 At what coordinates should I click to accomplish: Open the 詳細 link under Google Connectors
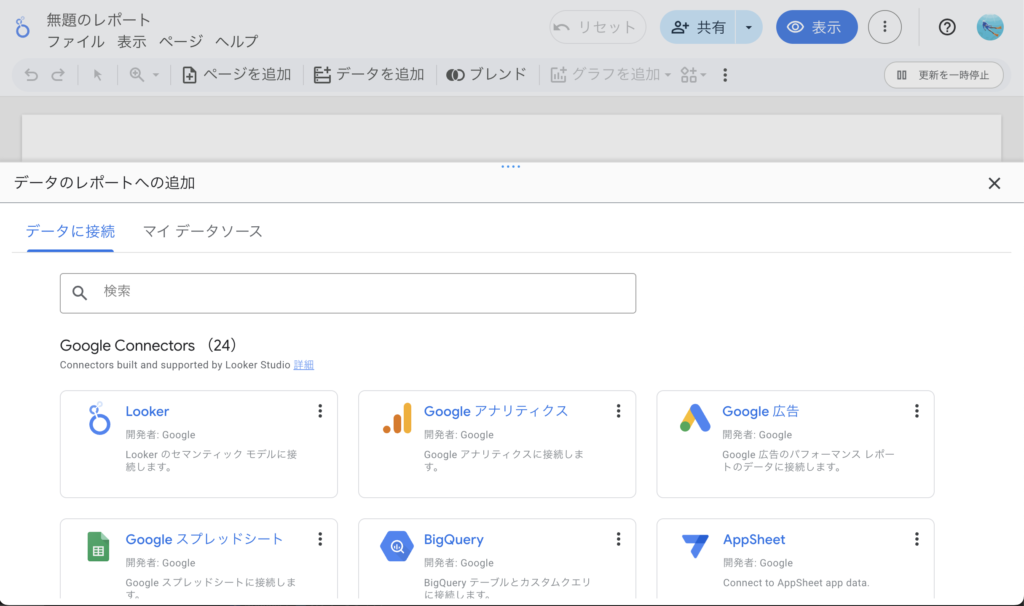tap(304, 365)
